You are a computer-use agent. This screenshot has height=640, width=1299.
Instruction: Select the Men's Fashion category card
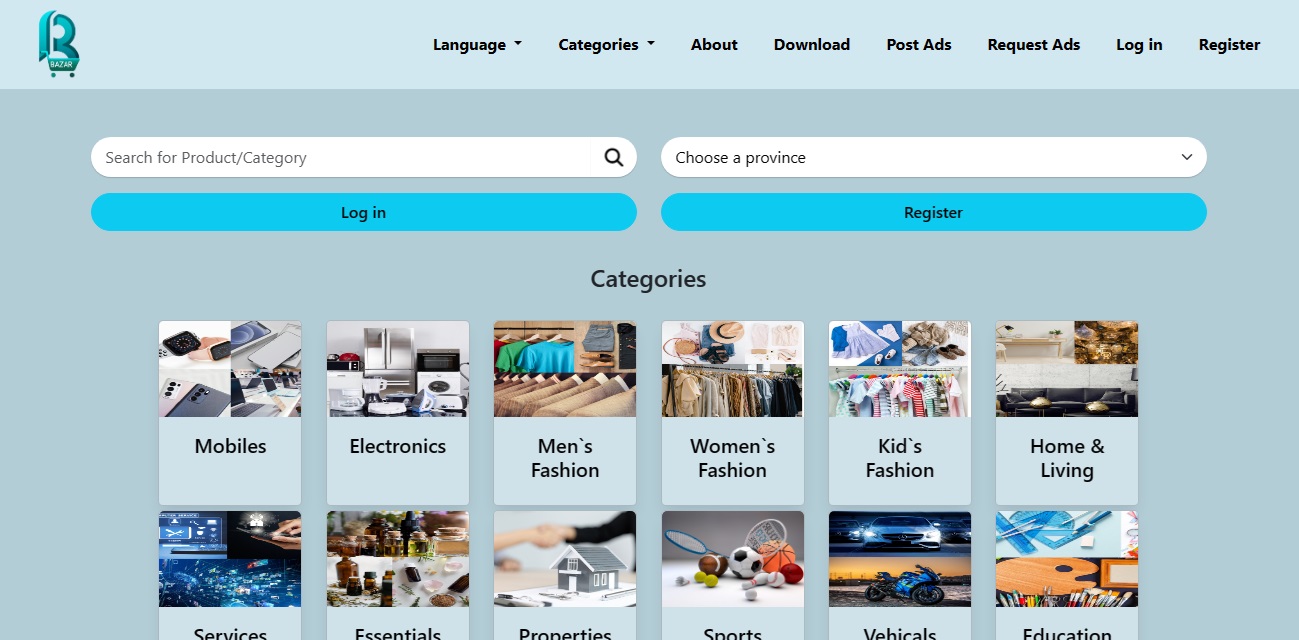(x=565, y=413)
